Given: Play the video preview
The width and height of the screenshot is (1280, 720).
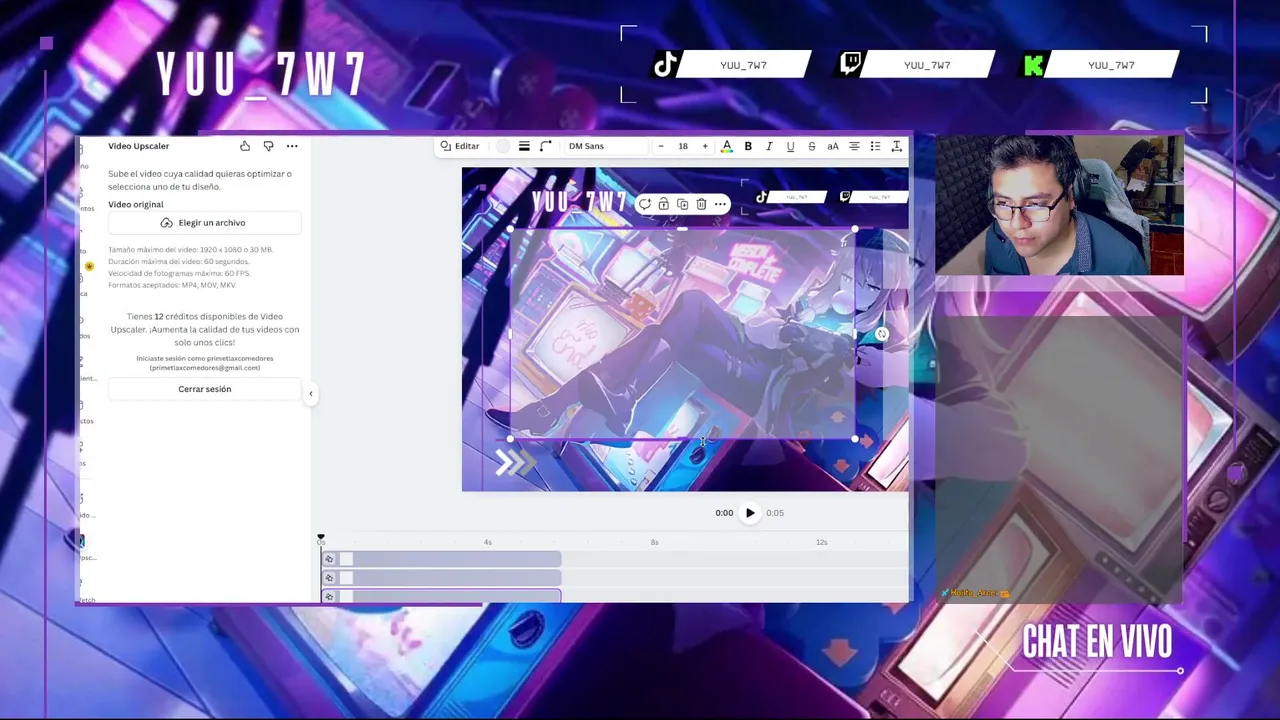Looking at the screenshot, I should click(x=750, y=513).
